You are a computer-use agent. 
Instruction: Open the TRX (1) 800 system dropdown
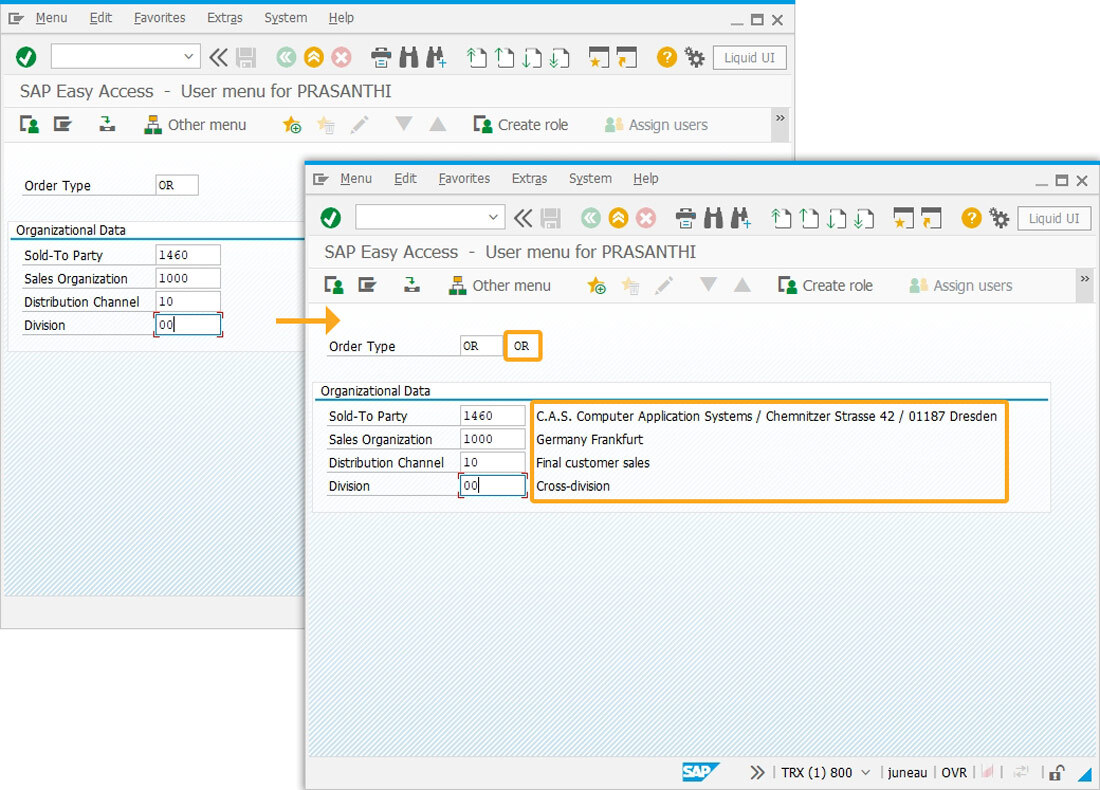[x=826, y=772]
